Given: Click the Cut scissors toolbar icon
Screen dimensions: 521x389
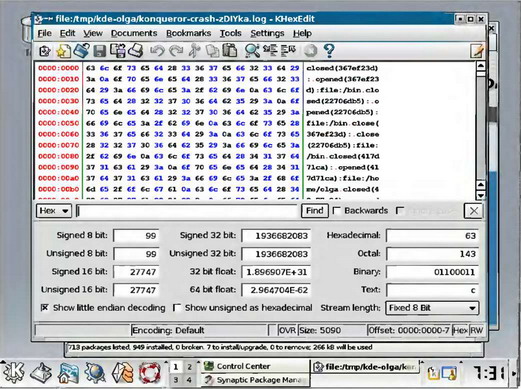Looking at the screenshot, I should (x=195, y=51).
